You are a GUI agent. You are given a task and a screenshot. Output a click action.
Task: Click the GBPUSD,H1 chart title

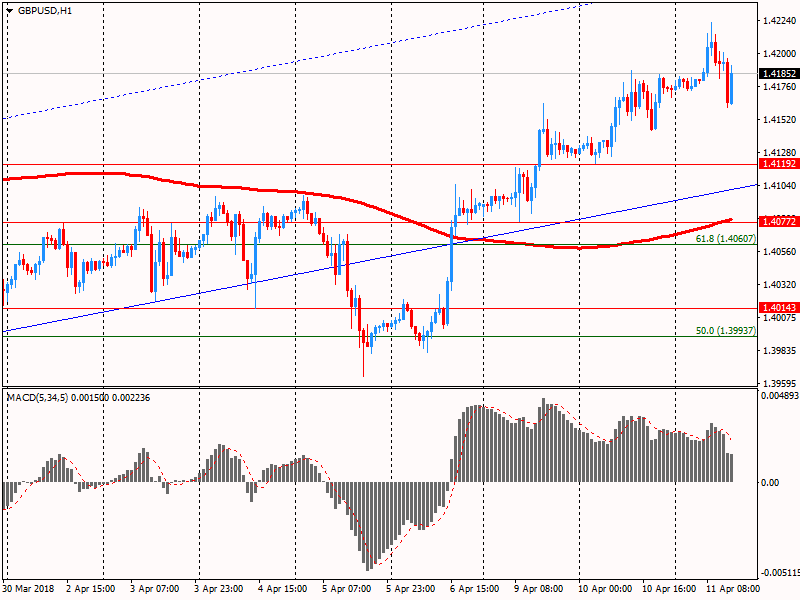click(45, 11)
